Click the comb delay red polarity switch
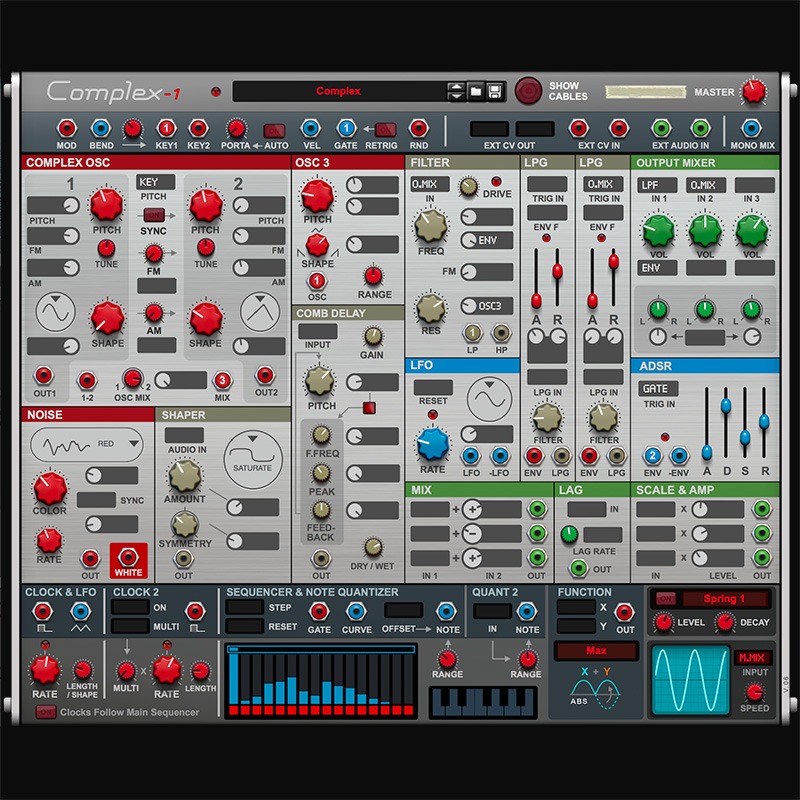 [369, 408]
